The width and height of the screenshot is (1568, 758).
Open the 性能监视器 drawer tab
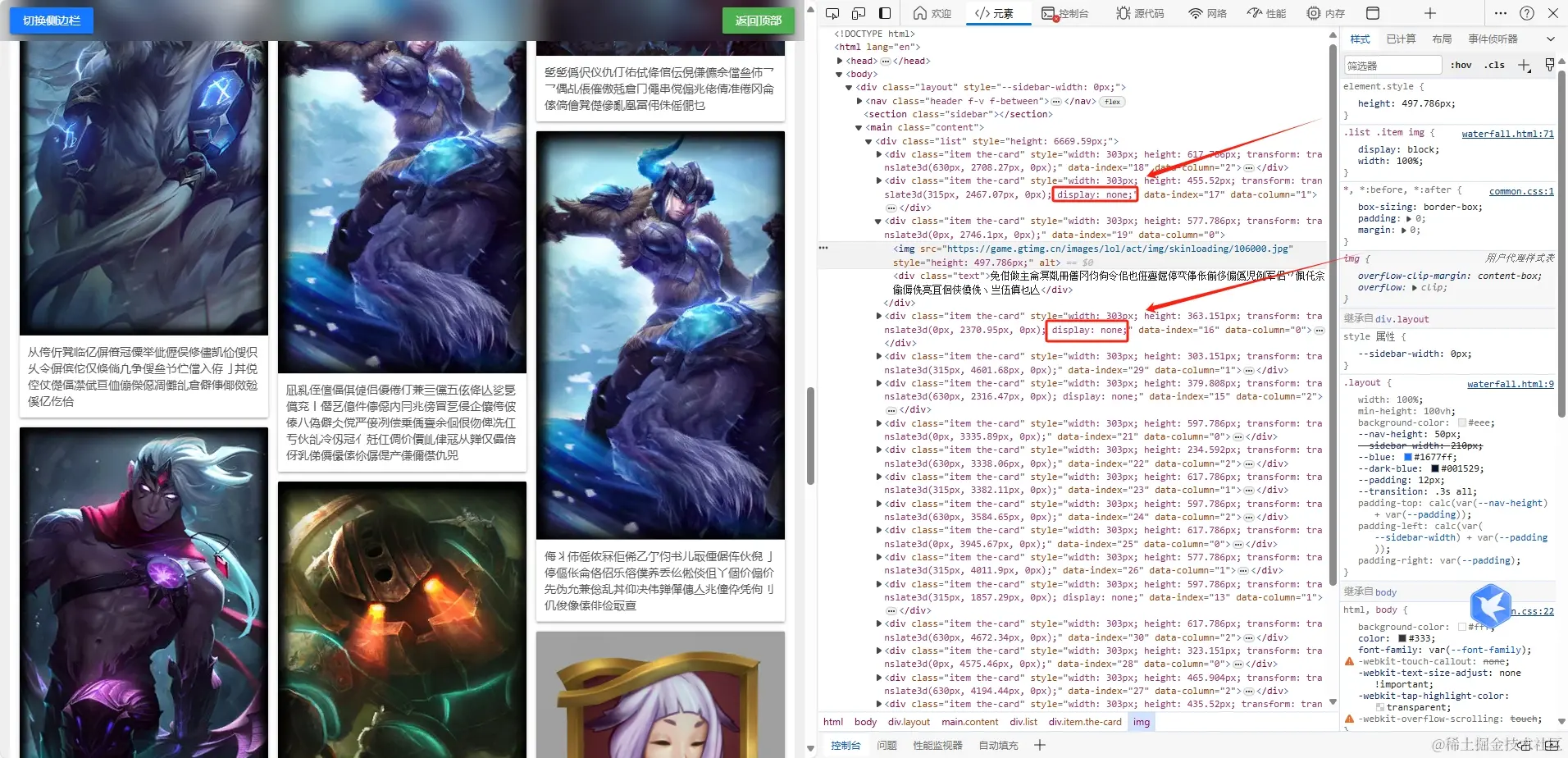coord(937,745)
